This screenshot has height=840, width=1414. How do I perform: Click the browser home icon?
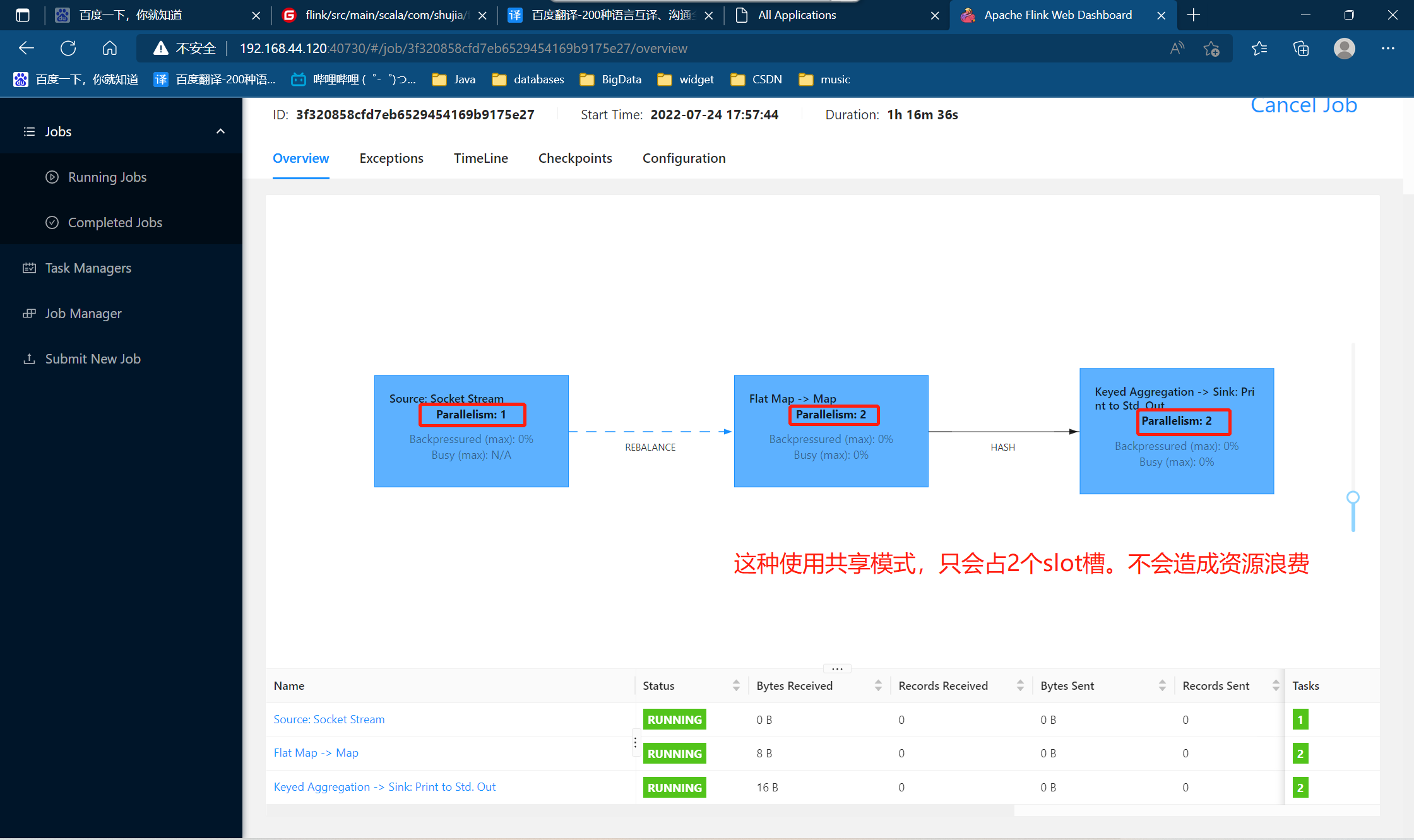tap(110, 48)
